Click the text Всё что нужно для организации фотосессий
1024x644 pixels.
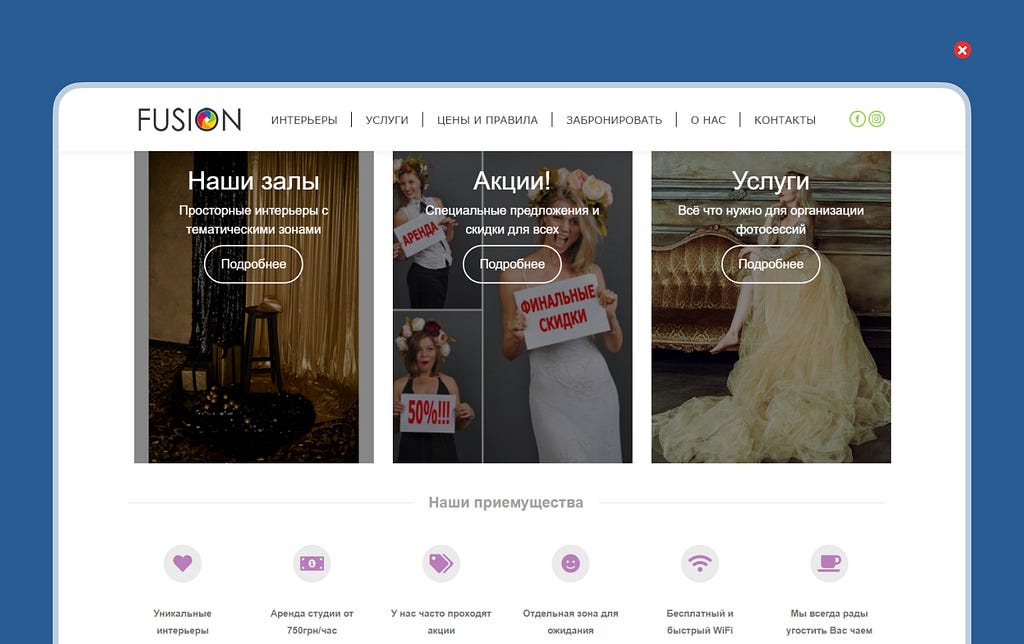pos(771,219)
